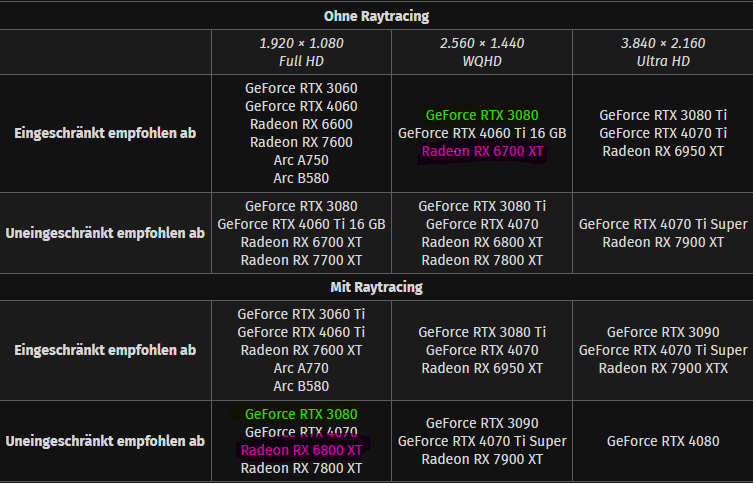Screen dimensions: 753x483
Task: Click "Uneingeschränkt empfohlen ab" under Ohne Raytracing
Action: click(105, 233)
